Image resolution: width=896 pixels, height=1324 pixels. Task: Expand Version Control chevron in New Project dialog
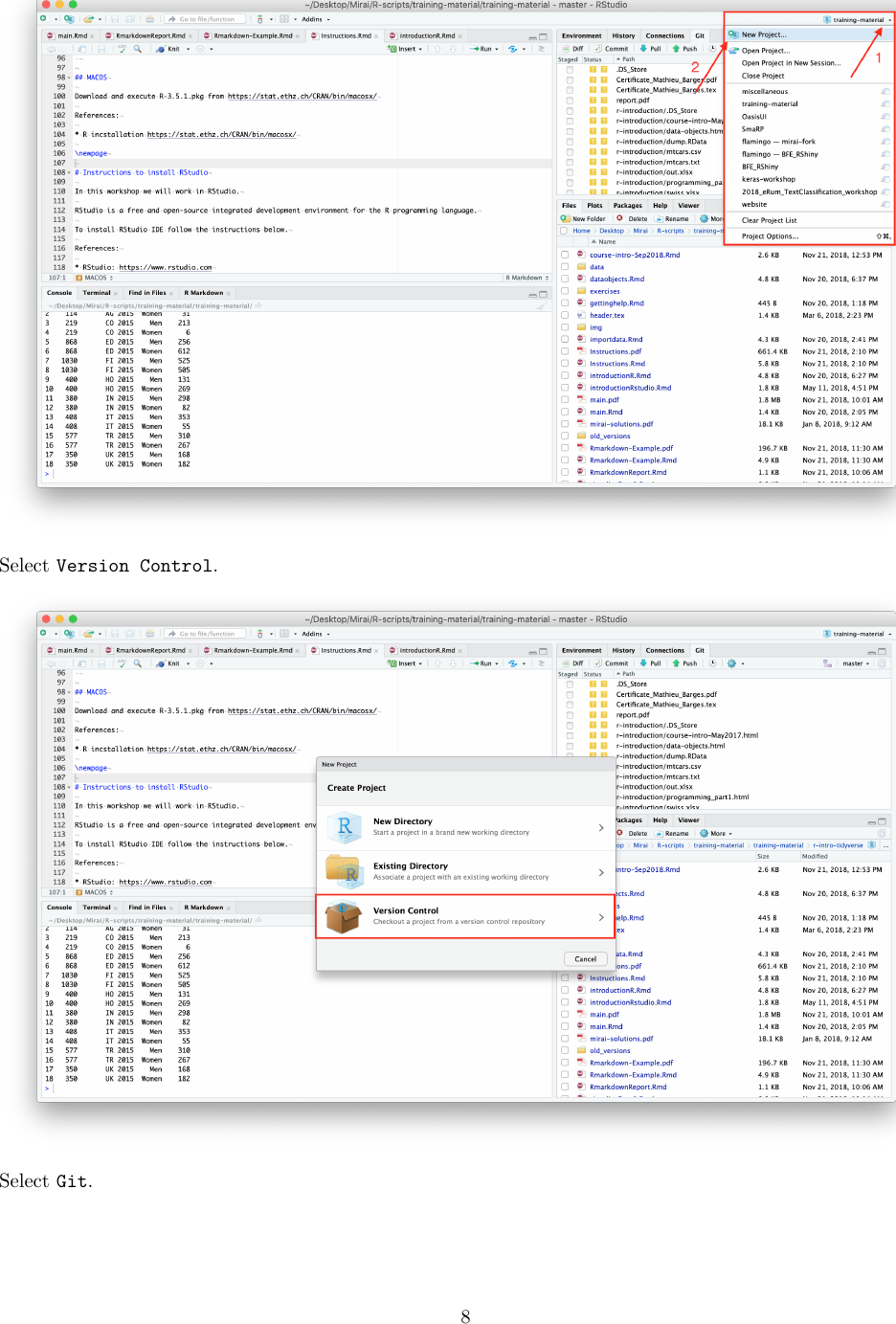coord(600,916)
